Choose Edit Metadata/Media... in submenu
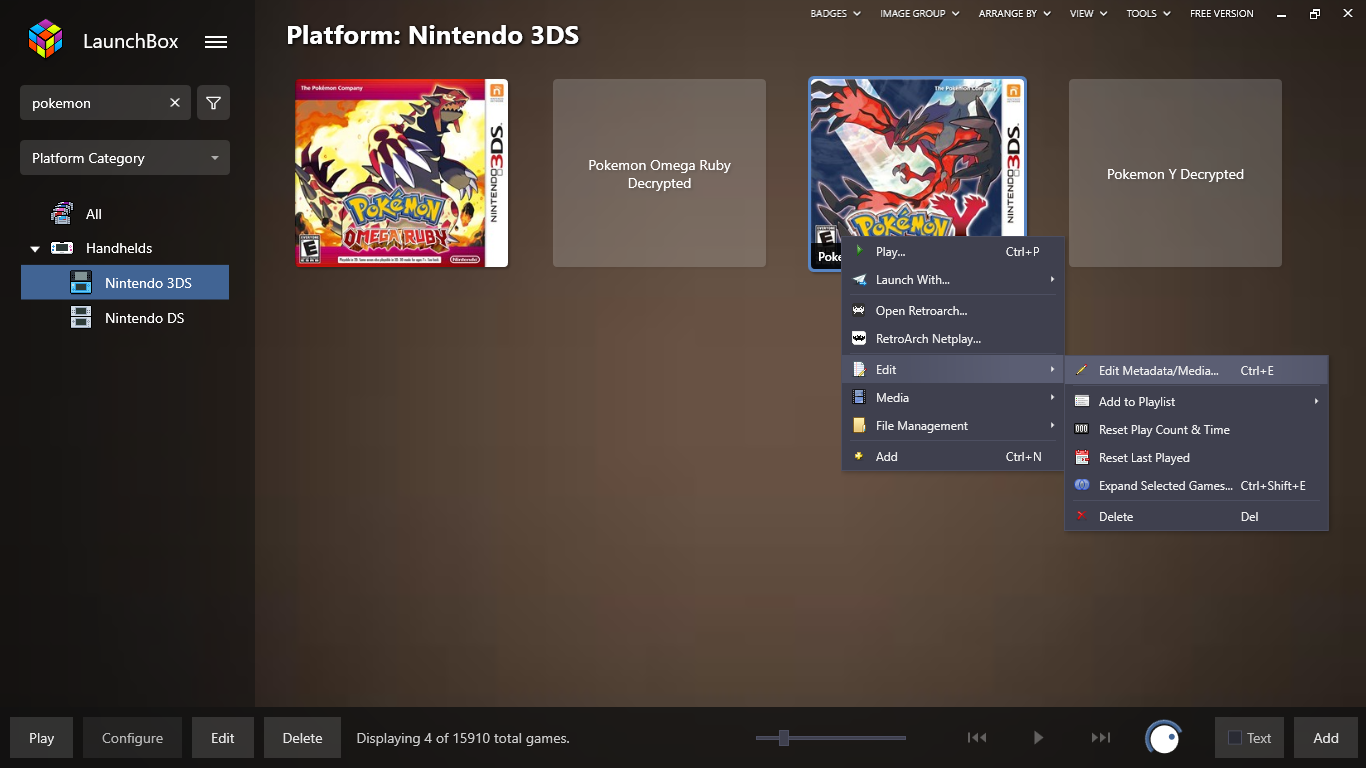Viewport: 1366px width, 768px height. click(x=1196, y=371)
